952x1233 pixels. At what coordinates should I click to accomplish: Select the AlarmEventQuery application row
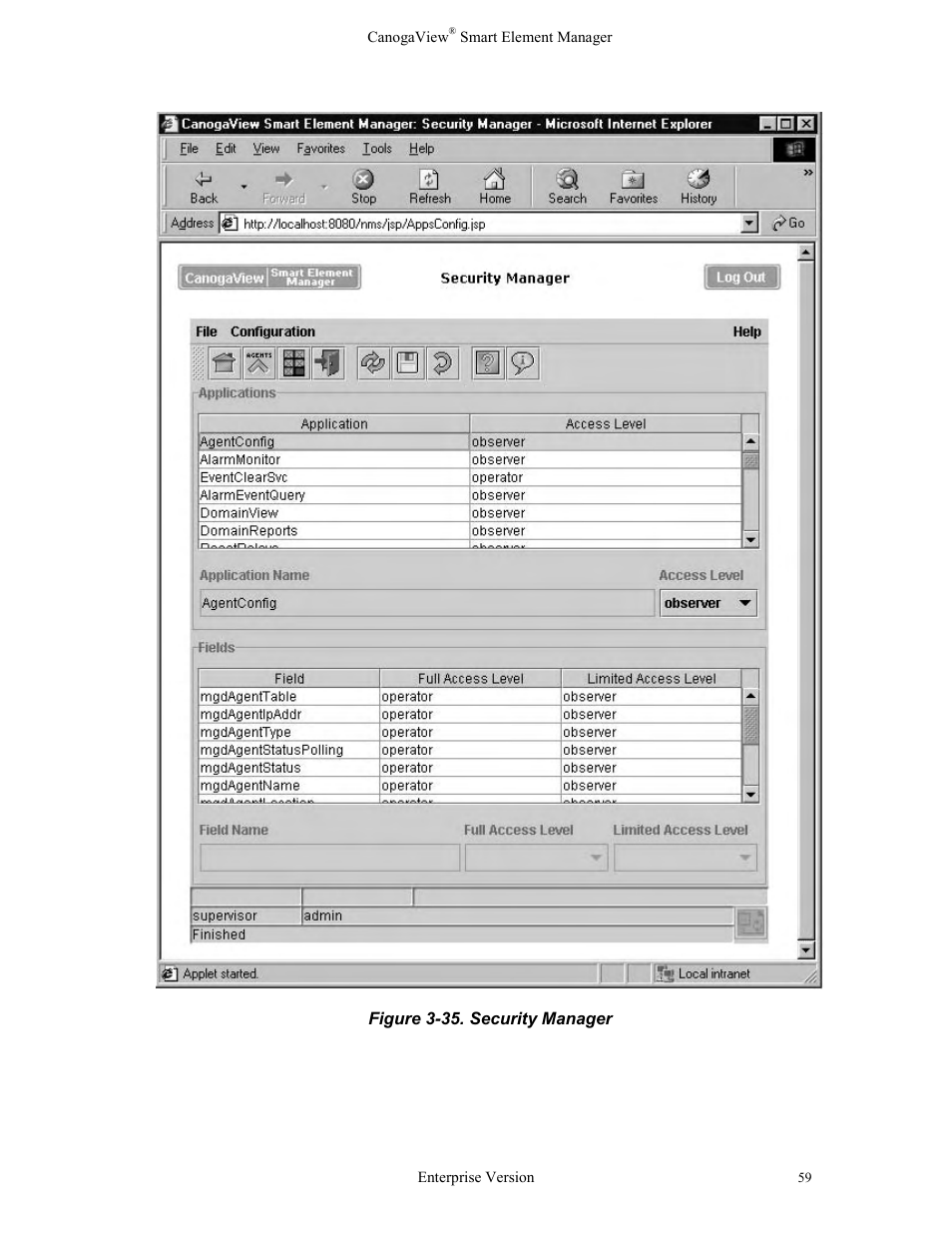[x=470, y=495]
